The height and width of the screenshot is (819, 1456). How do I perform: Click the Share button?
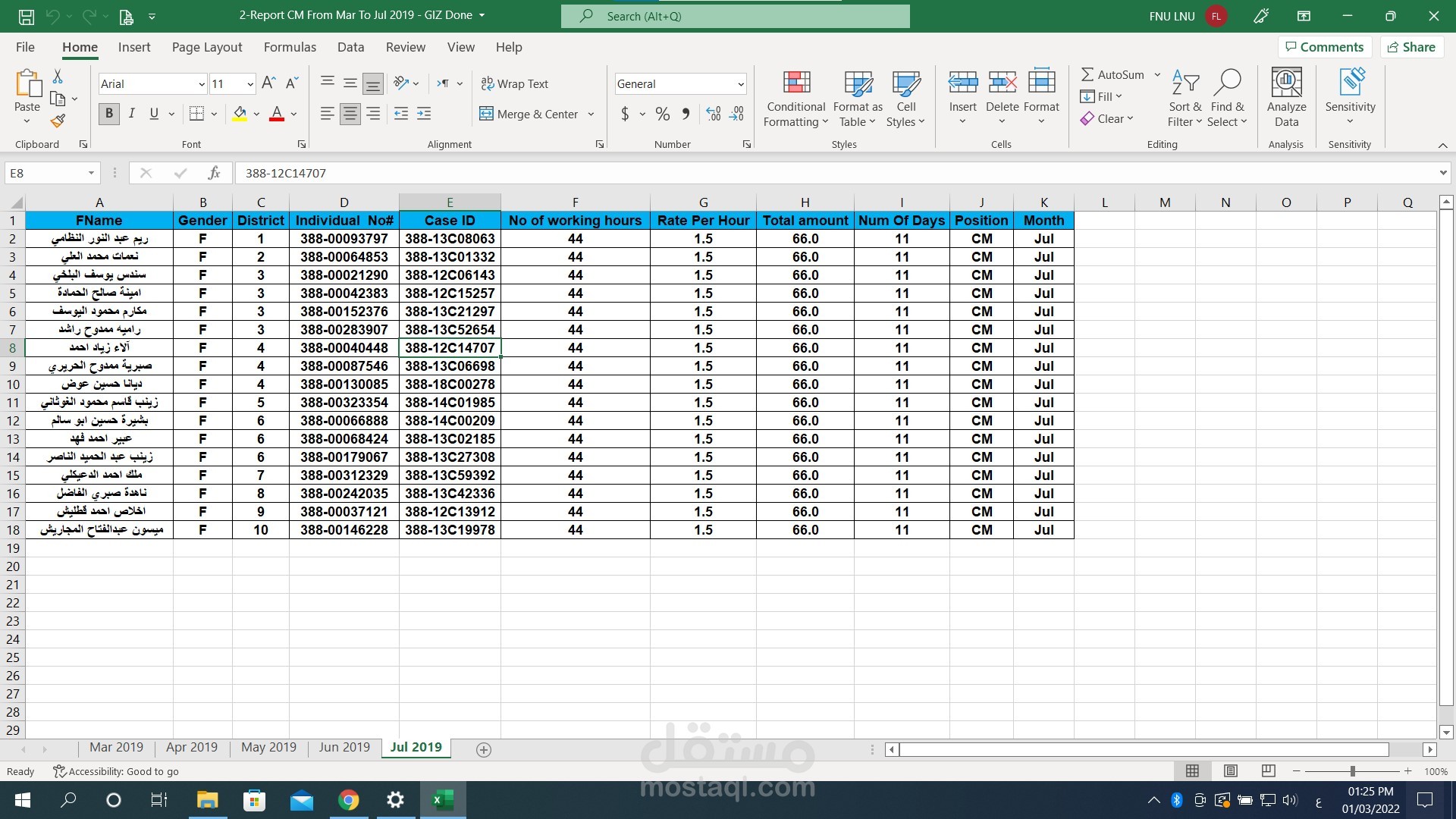tap(1411, 47)
